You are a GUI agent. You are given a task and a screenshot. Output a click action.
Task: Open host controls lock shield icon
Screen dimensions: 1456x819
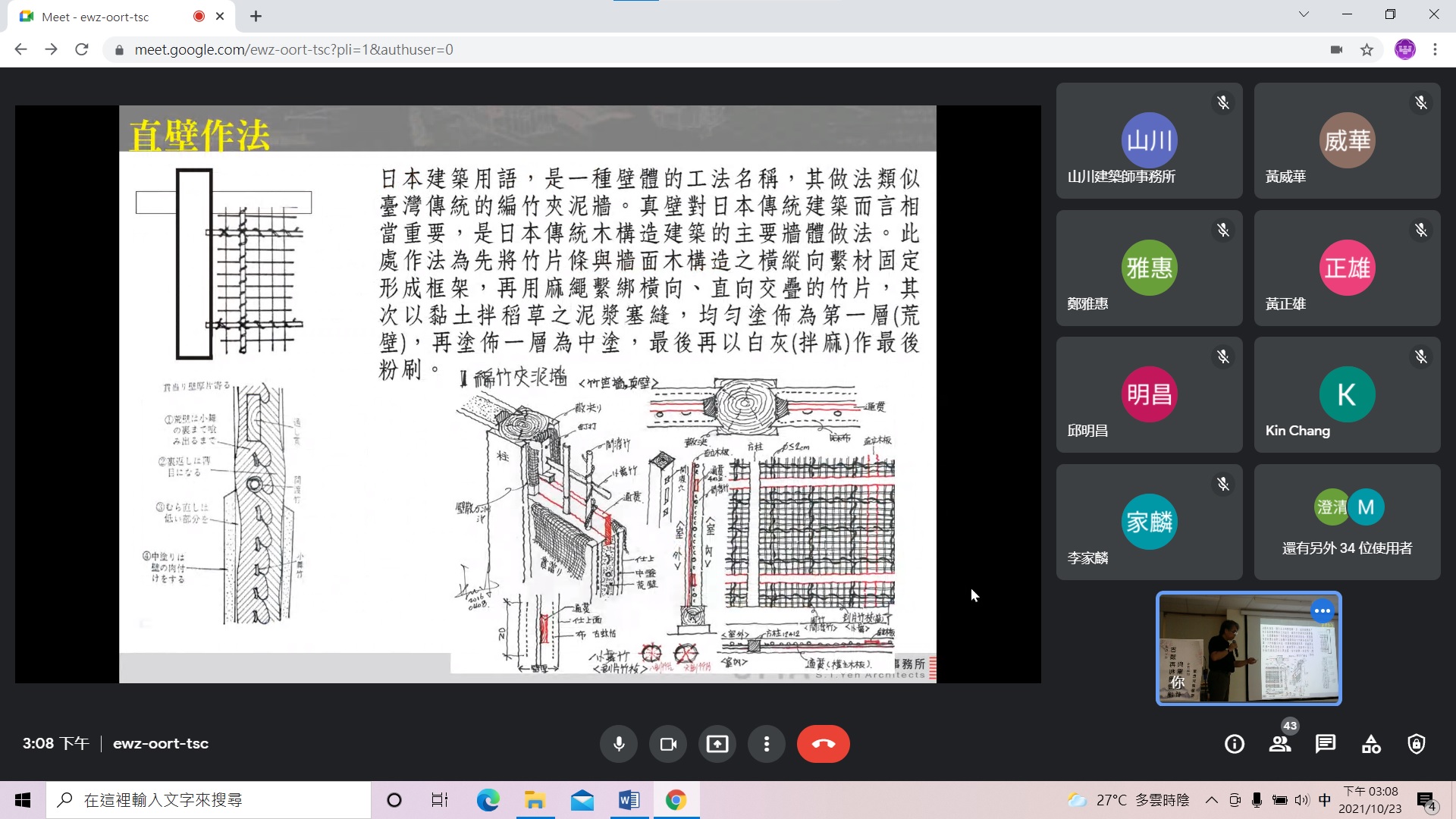[x=1417, y=744]
